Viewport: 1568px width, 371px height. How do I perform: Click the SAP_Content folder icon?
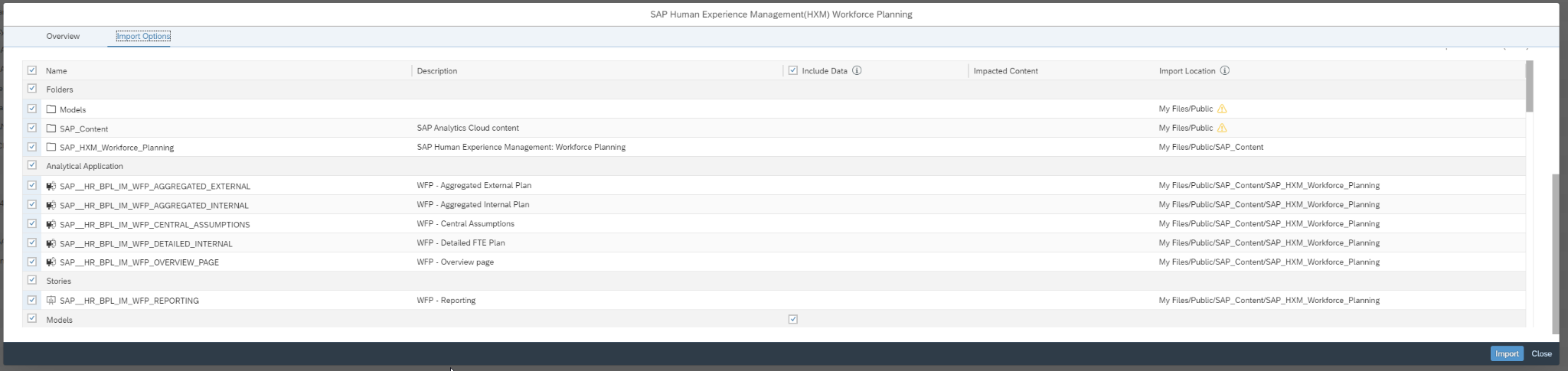click(51, 129)
